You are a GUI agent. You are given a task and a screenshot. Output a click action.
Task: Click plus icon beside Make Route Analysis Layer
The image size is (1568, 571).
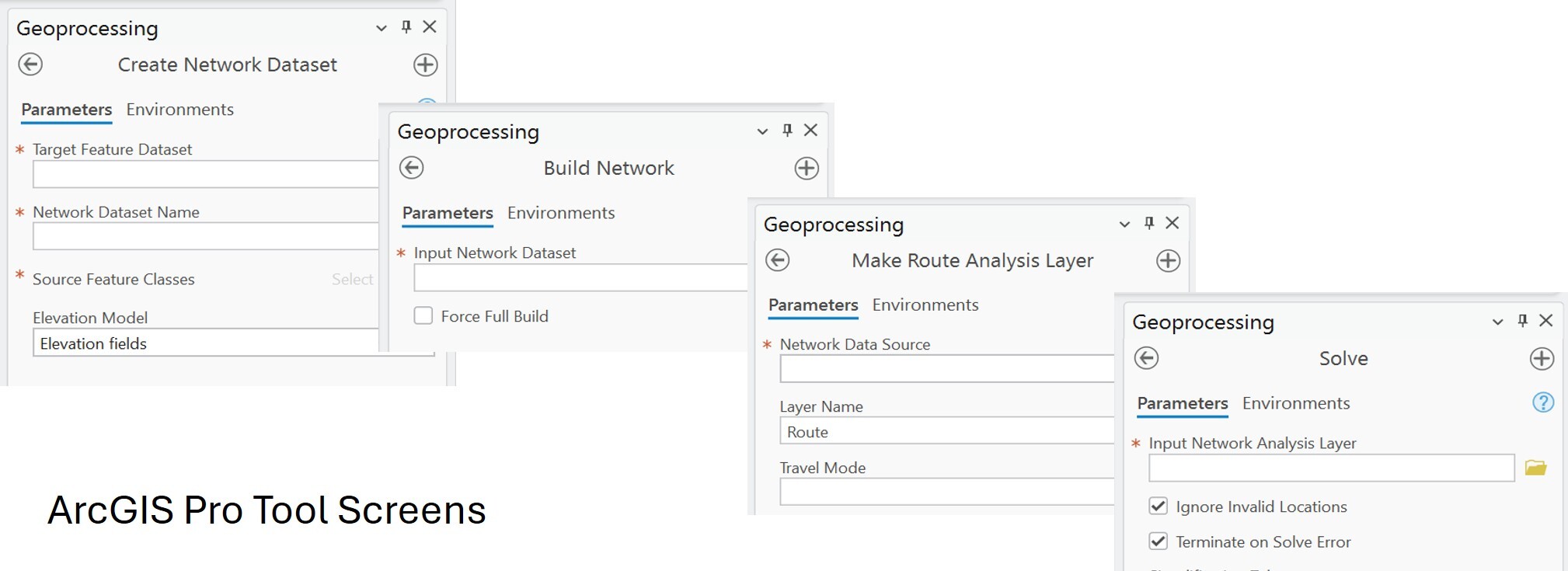pyautogui.click(x=1168, y=260)
